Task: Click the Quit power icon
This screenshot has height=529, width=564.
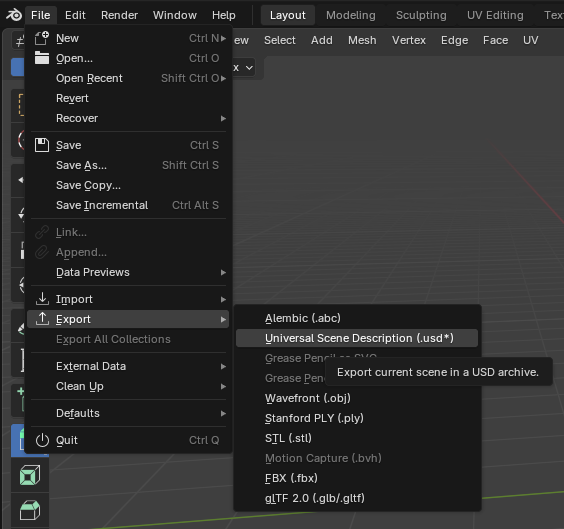Action: tap(42, 440)
